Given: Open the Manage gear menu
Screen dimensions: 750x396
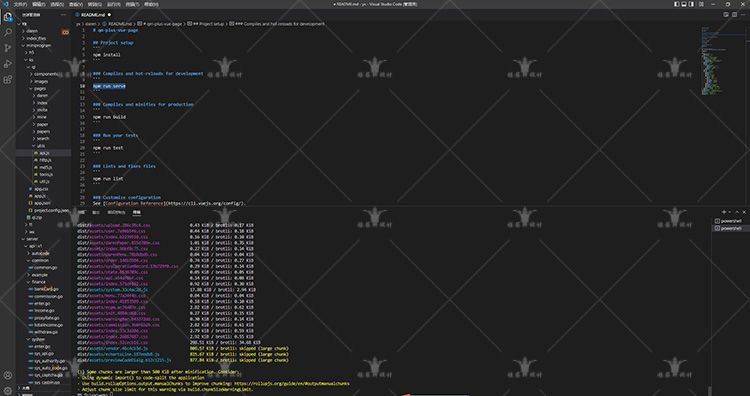Looking at the screenshot, I should pyautogui.click(x=8, y=391).
